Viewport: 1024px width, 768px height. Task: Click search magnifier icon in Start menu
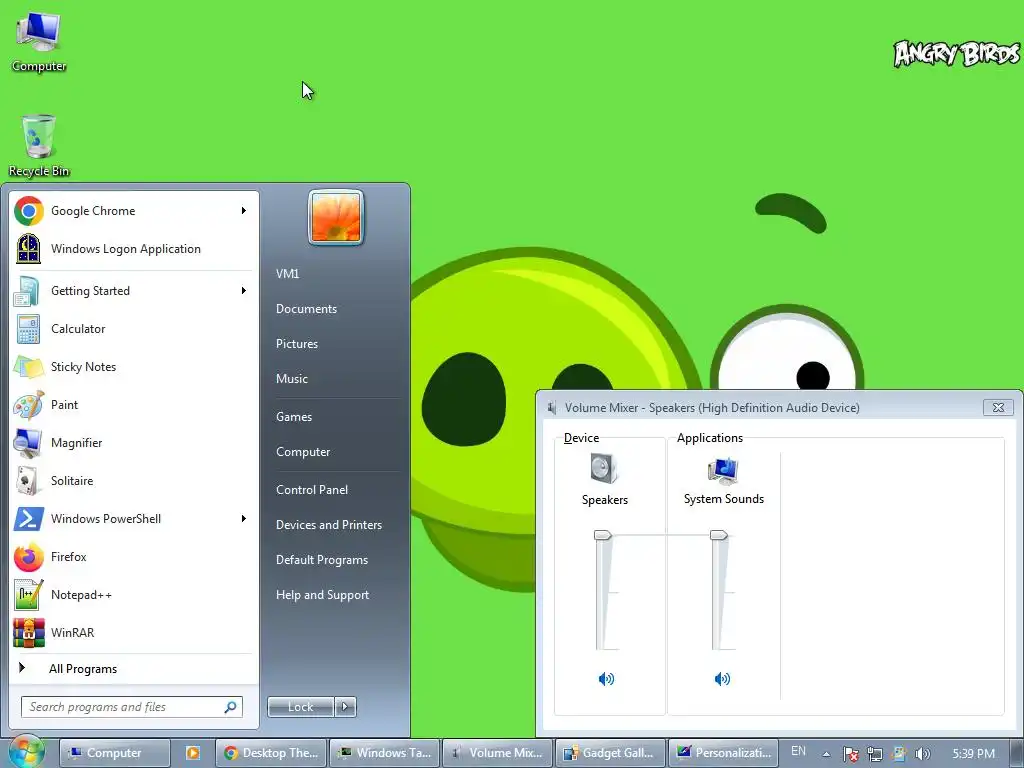point(230,707)
